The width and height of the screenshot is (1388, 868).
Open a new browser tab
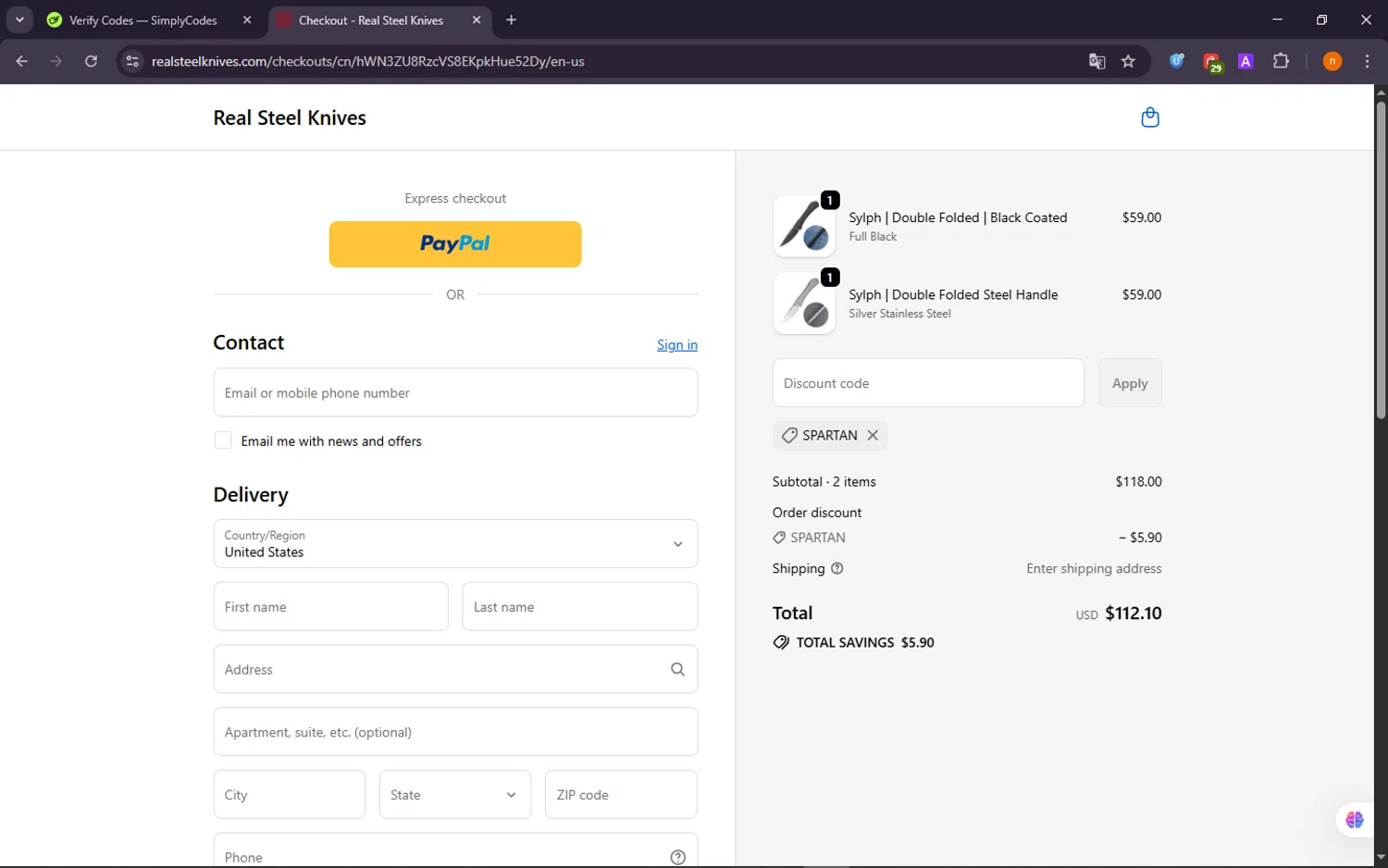(x=511, y=19)
